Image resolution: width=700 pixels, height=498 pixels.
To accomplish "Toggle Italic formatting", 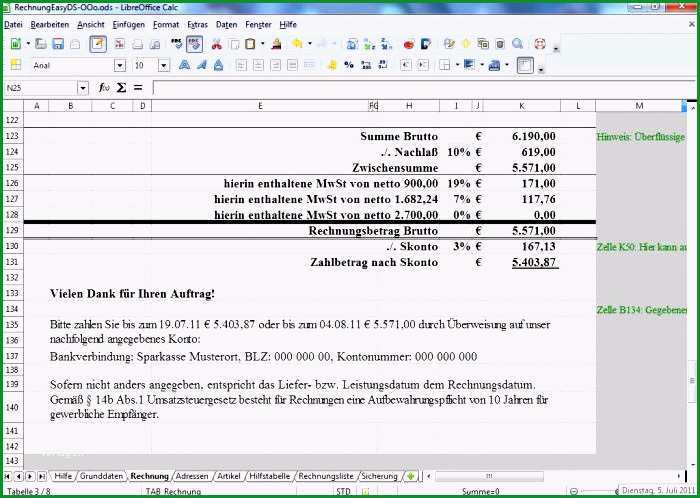I will coord(202,66).
